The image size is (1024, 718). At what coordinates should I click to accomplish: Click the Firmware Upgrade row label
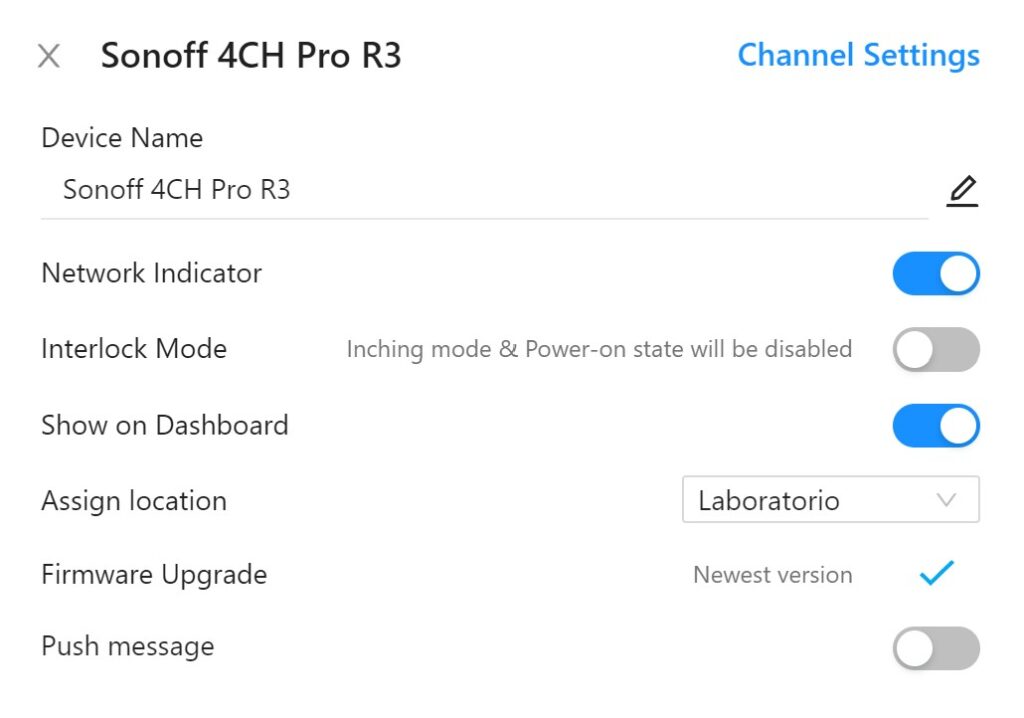(x=154, y=575)
